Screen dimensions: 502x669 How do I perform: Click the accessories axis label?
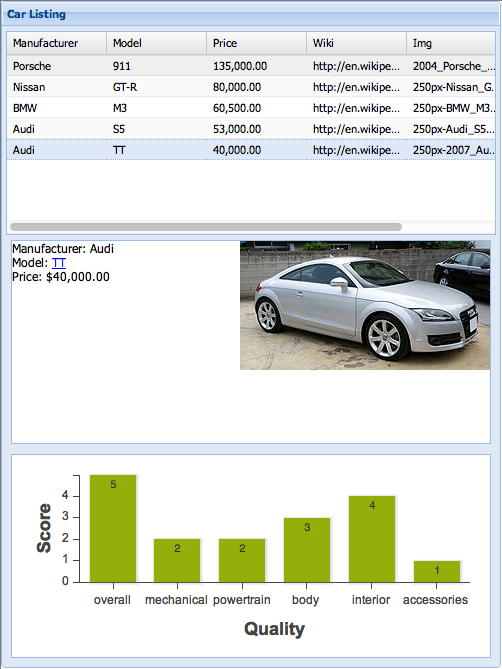pyautogui.click(x=435, y=600)
